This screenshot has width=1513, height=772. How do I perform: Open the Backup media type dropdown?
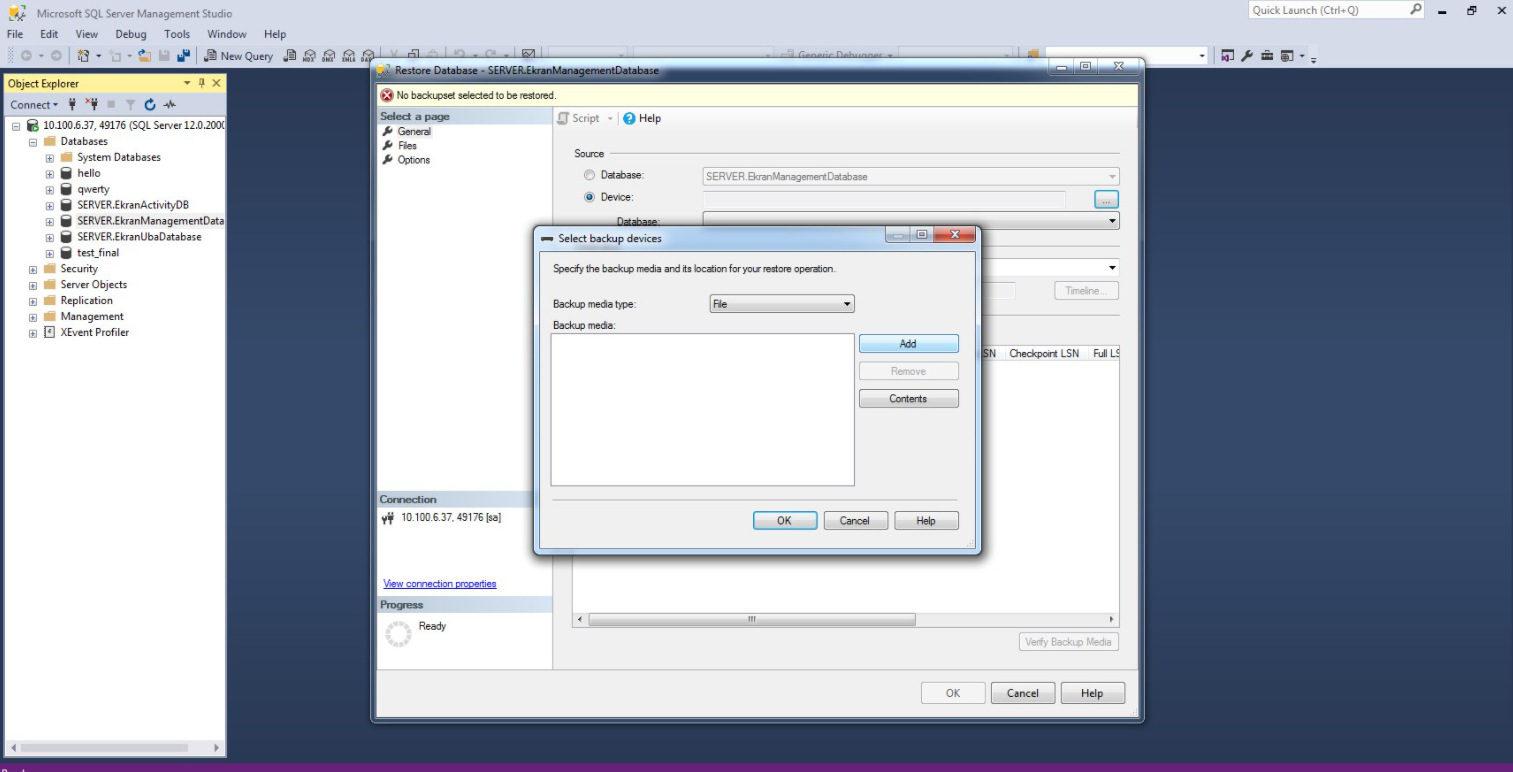point(782,304)
